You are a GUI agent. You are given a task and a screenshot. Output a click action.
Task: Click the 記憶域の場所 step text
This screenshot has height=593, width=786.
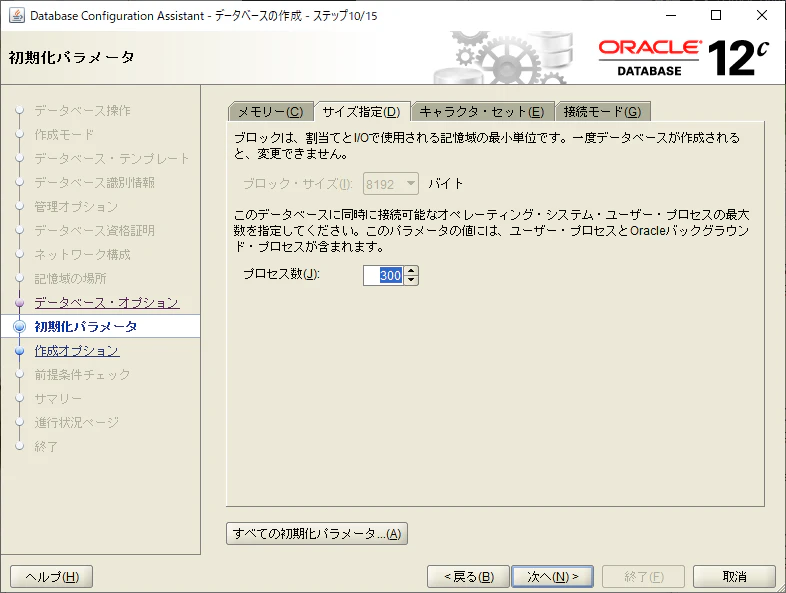pyautogui.click(x=70, y=279)
